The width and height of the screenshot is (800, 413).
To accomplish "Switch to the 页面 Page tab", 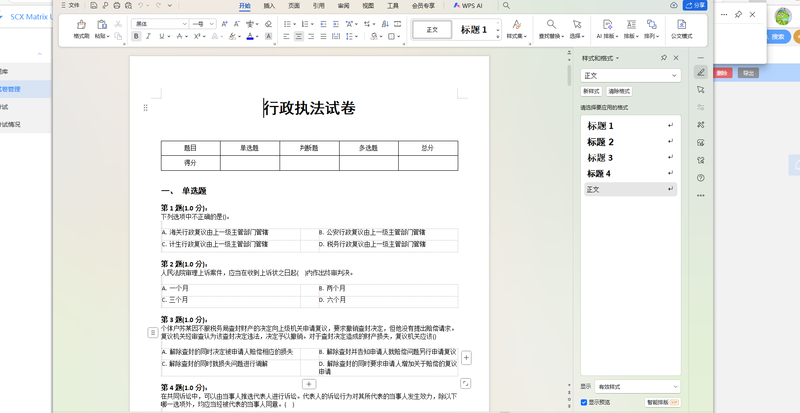I will click(x=294, y=6).
